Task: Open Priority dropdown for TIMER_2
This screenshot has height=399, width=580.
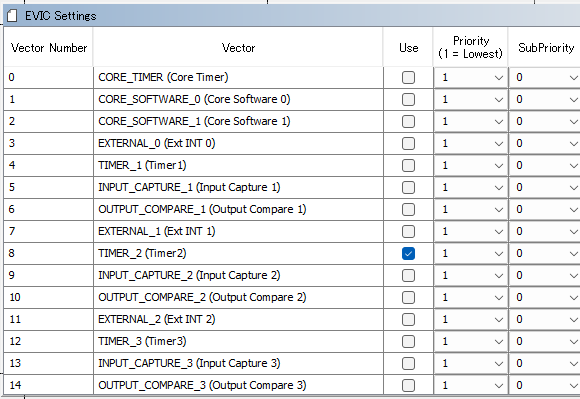Action: coord(471,253)
